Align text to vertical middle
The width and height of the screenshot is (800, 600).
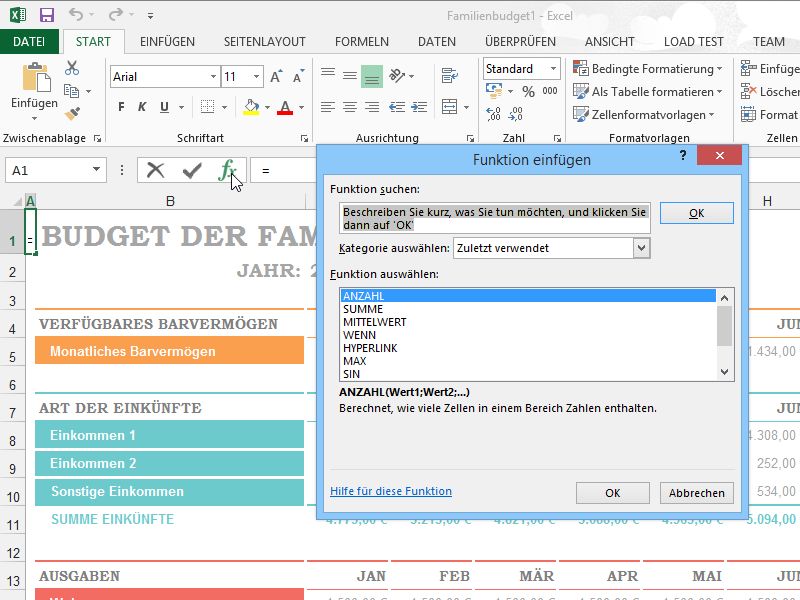pyautogui.click(x=350, y=77)
